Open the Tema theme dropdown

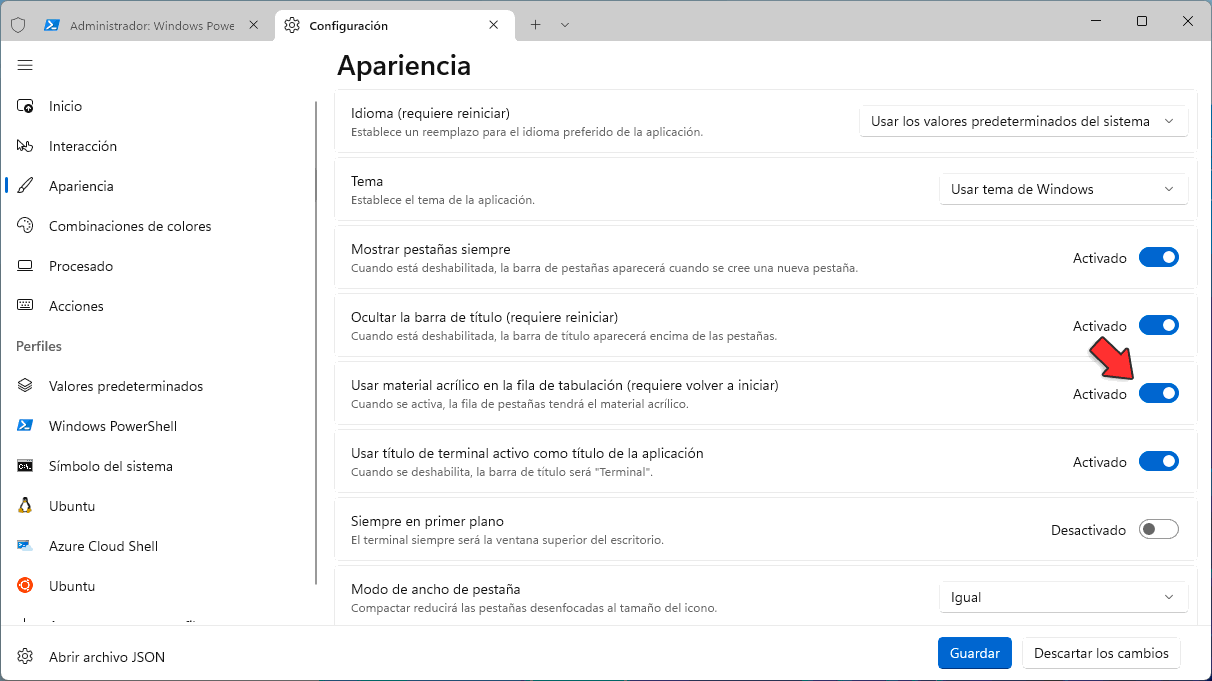pyautogui.click(x=1063, y=189)
